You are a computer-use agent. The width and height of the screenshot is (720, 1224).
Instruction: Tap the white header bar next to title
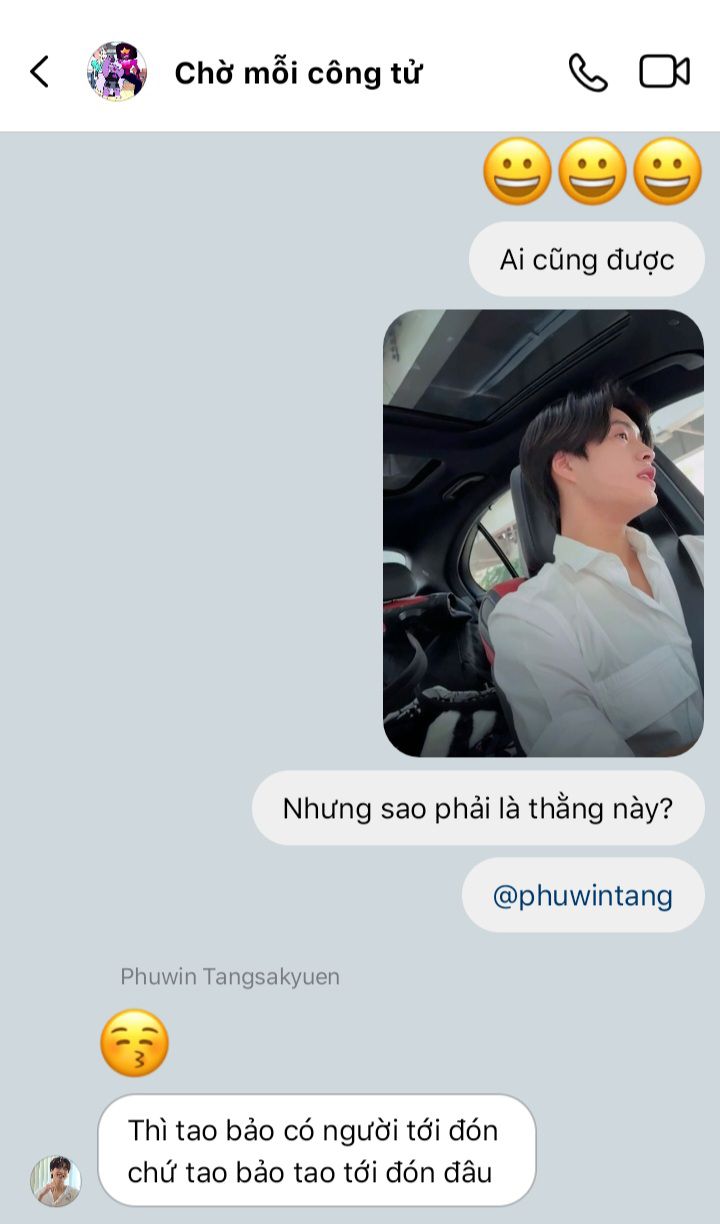point(495,72)
